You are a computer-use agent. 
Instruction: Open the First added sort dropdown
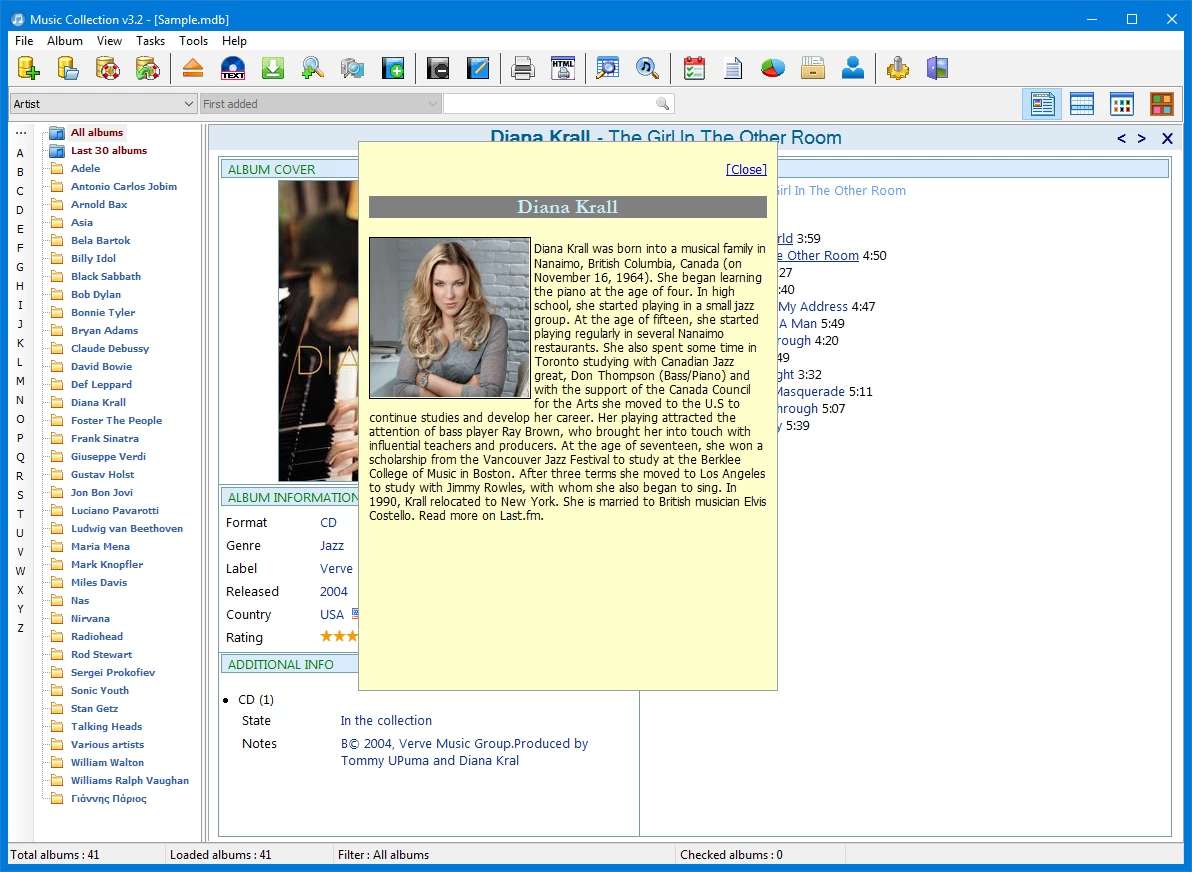pos(321,104)
